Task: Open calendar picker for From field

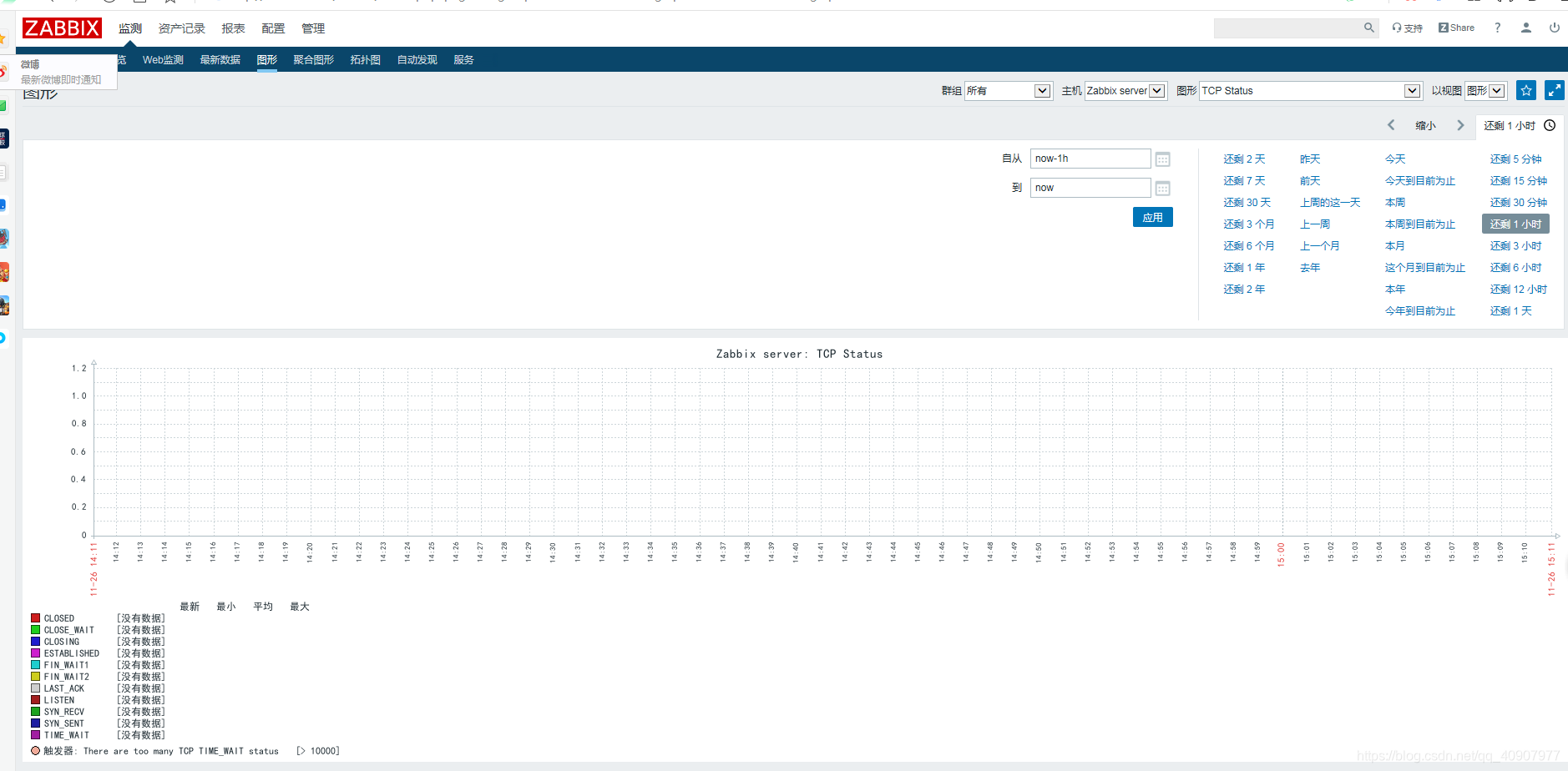Action: (x=1162, y=159)
